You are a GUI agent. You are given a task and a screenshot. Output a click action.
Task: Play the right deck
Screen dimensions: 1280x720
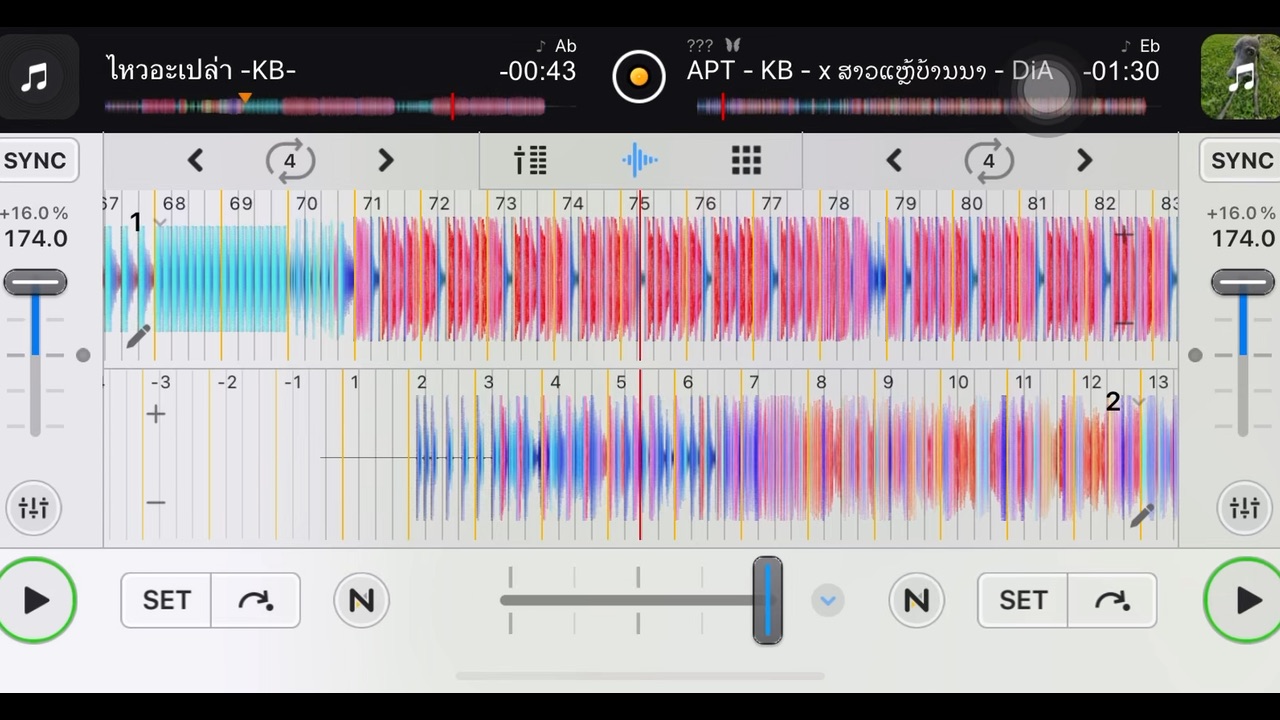pyautogui.click(x=1243, y=600)
